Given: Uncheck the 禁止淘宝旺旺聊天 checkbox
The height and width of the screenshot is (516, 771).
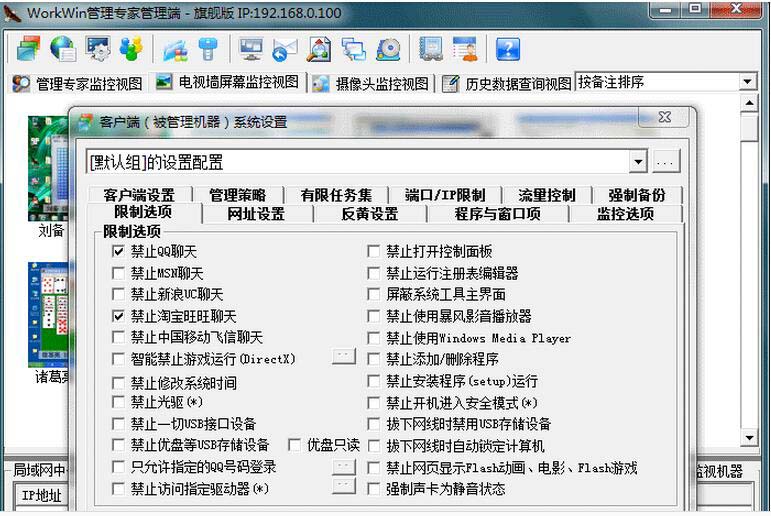Looking at the screenshot, I should click(118, 316).
